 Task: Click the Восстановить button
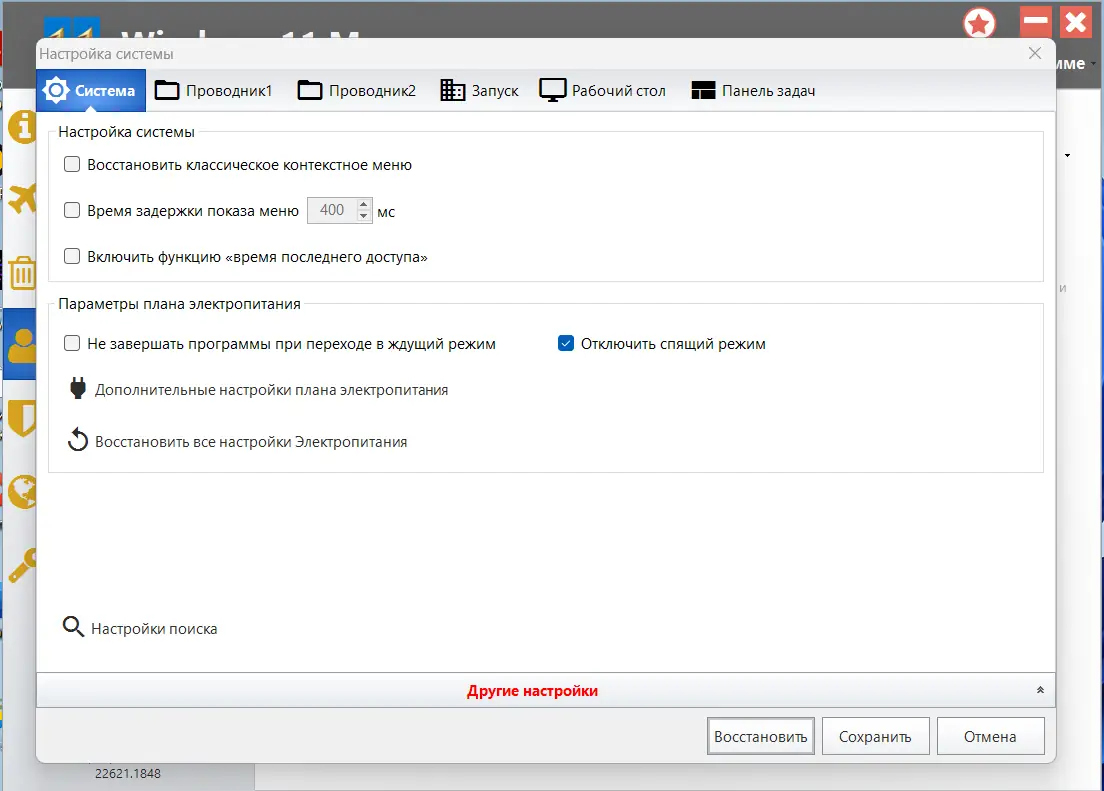point(760,736)
